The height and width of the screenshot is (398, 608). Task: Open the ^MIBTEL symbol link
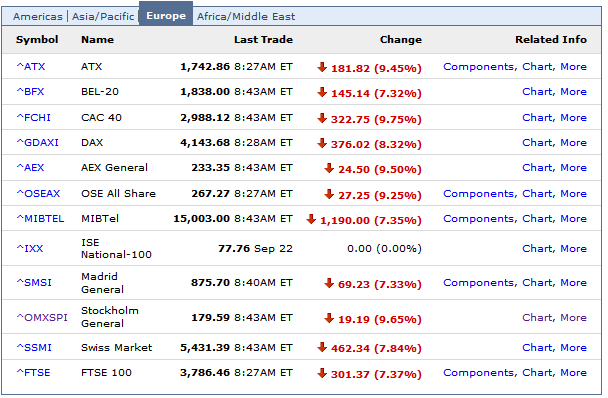click(x=40, y=219)
